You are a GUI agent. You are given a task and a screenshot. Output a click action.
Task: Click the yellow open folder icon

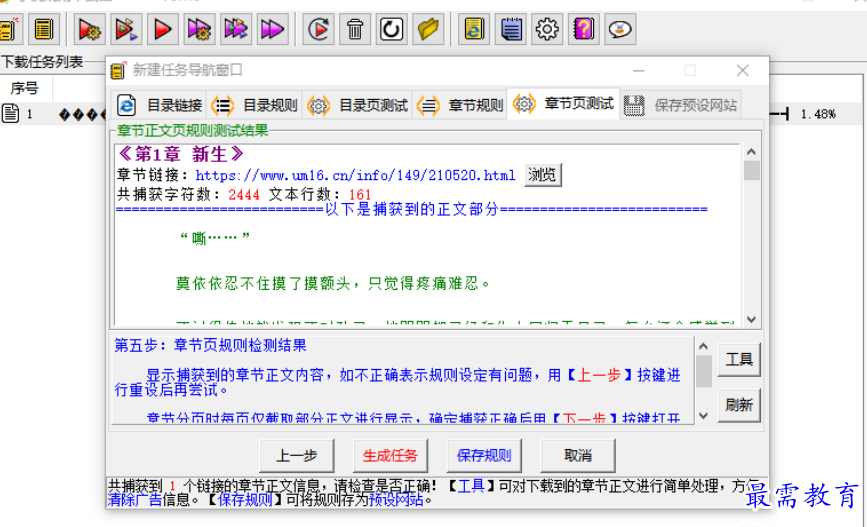(x=428, y=29)
